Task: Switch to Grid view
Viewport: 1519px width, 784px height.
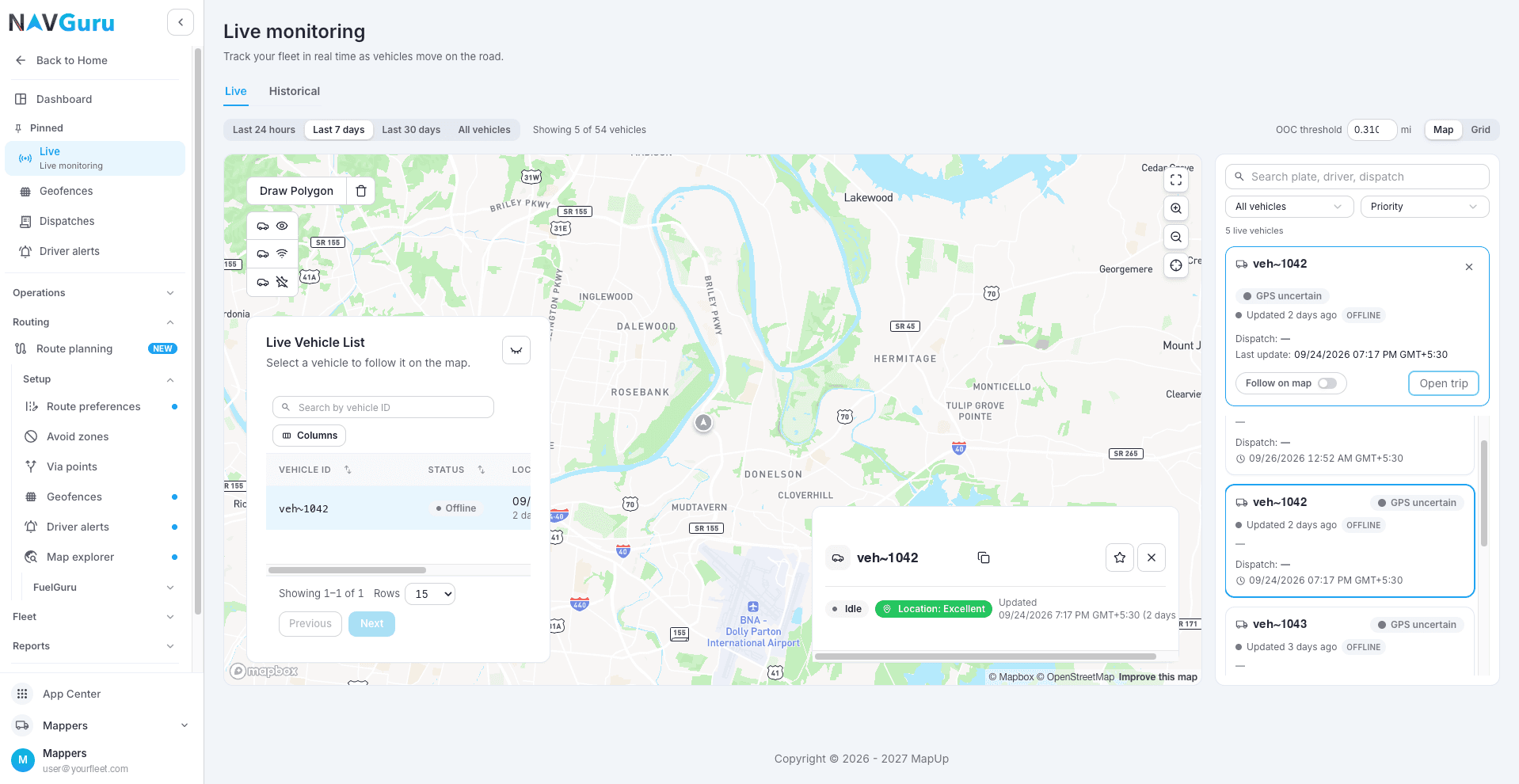Action: pyautogui.click(x=1480, y=130)
